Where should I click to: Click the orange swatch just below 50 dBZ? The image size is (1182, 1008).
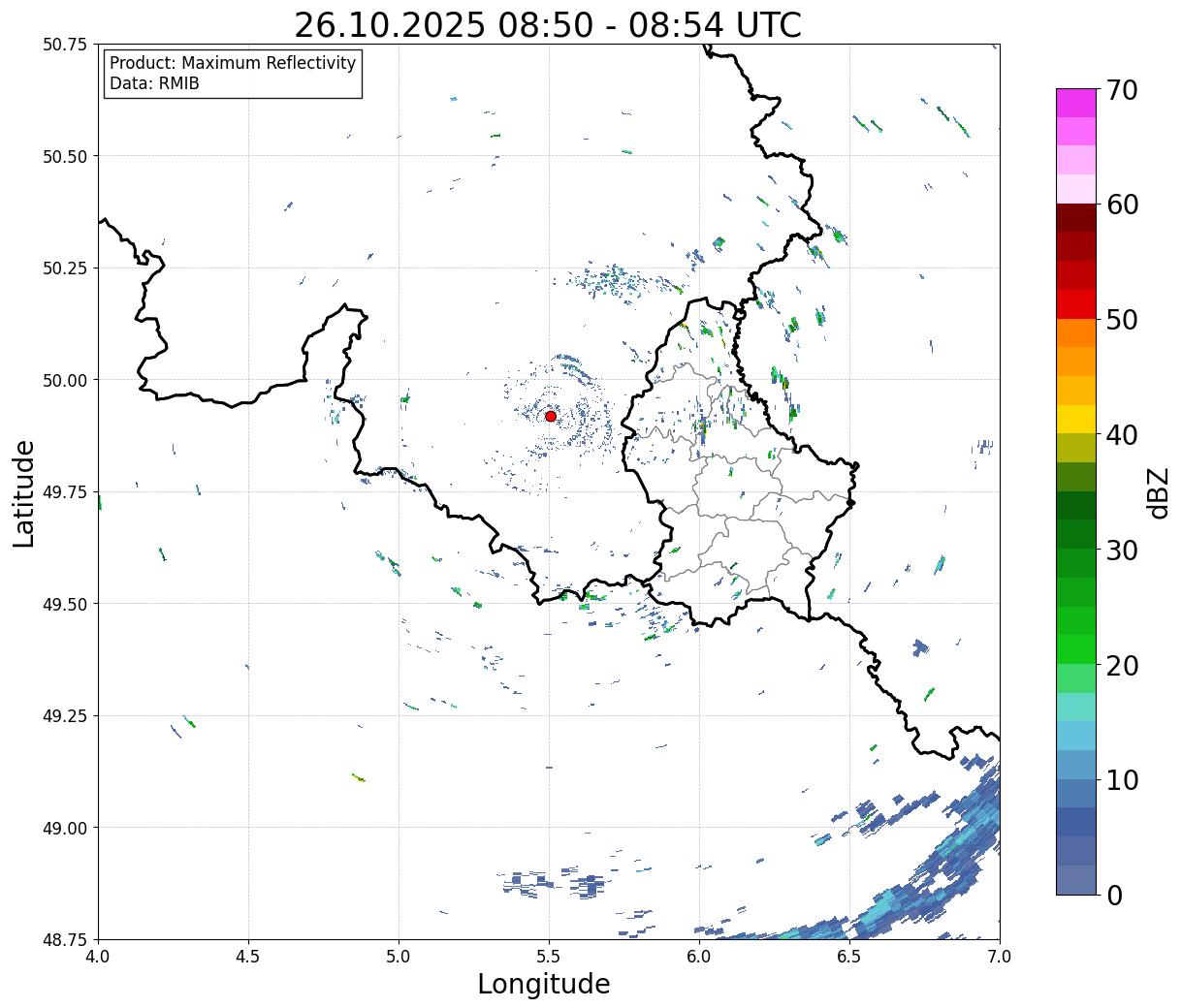coord(1076,332)
